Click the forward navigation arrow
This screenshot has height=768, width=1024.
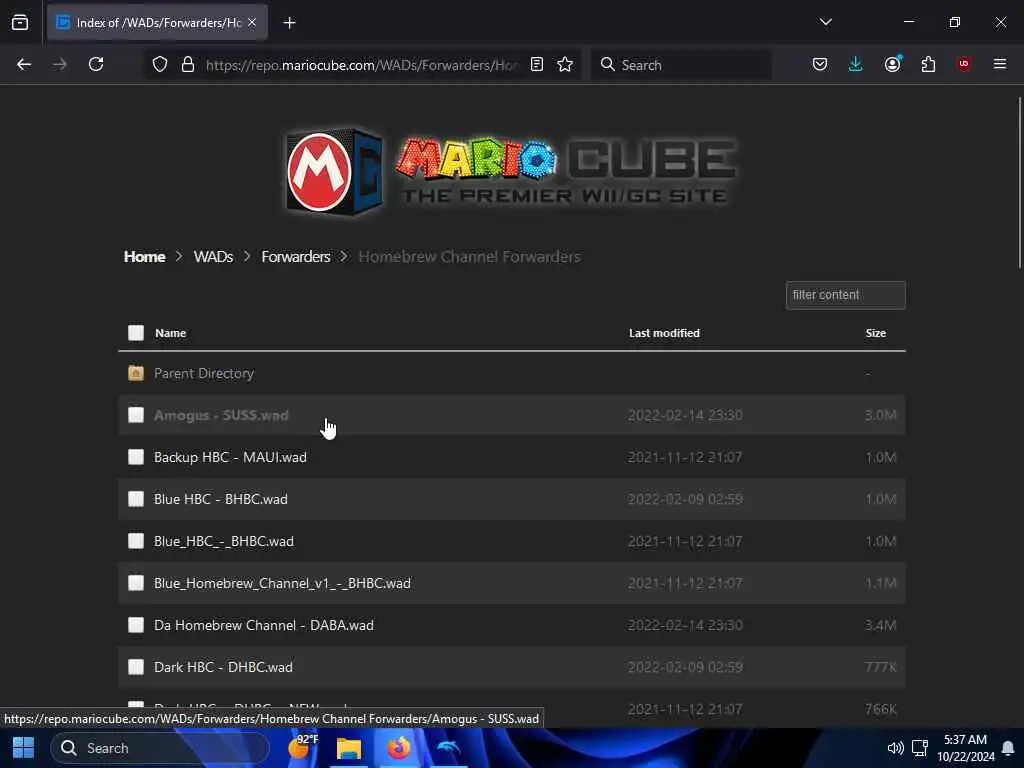[60, 64]
